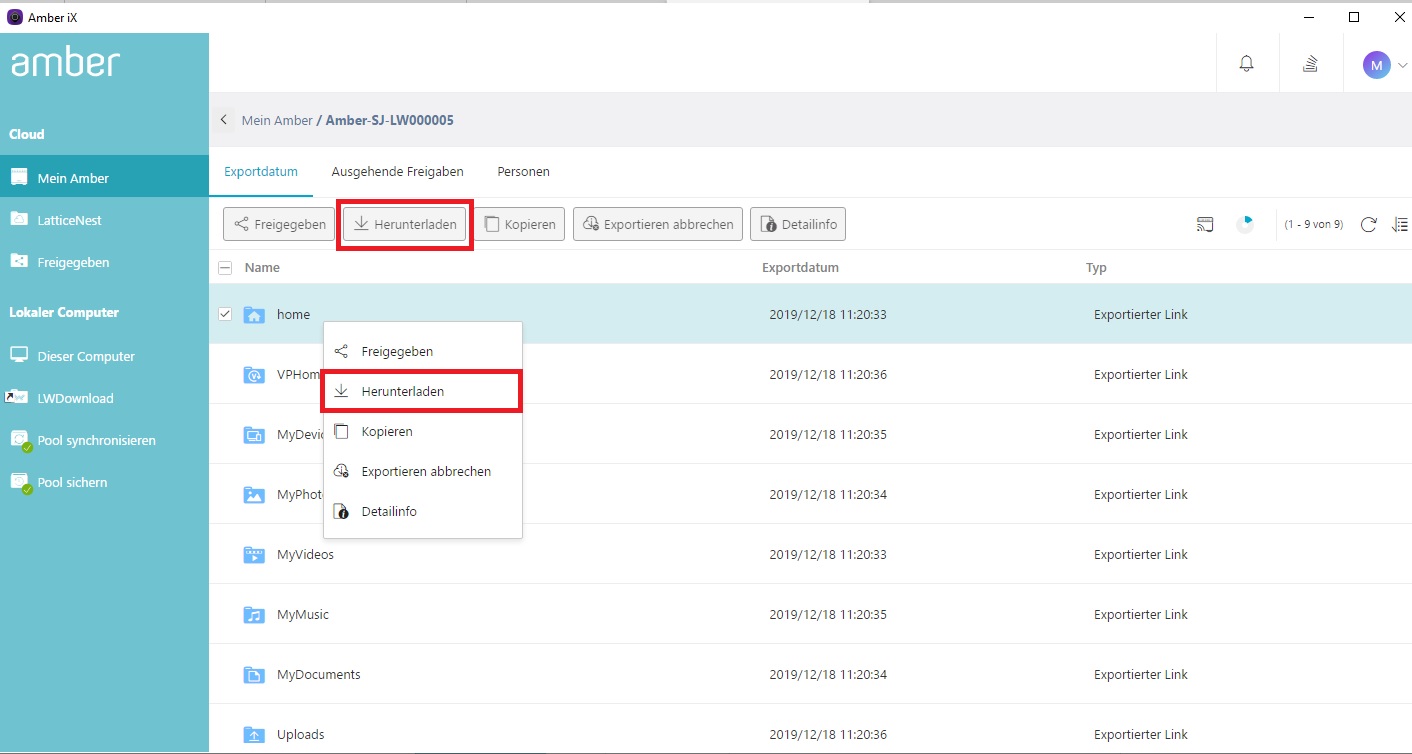Choose Kopieren in the context menu
This screenshot has height=754, width=1412.
[422, 431]
